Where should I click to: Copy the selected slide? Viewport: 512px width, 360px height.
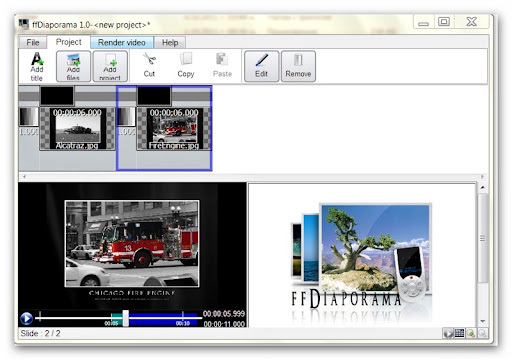point(186,66)
